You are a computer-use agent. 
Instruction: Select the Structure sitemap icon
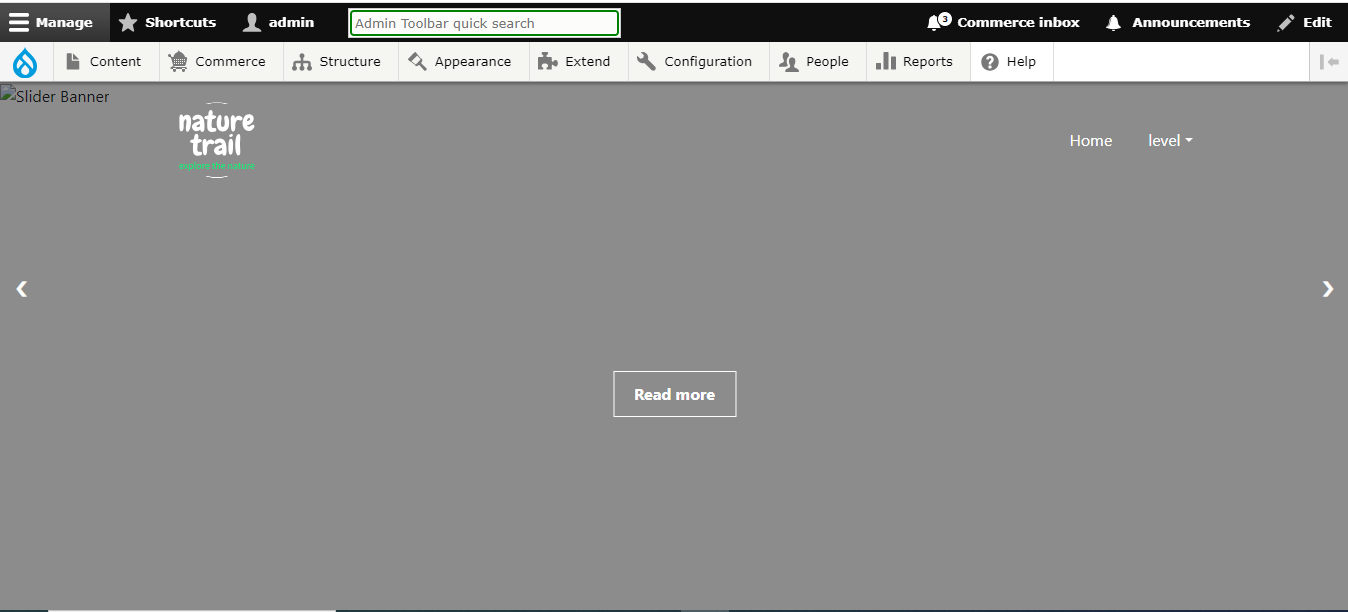coord(302,61)
